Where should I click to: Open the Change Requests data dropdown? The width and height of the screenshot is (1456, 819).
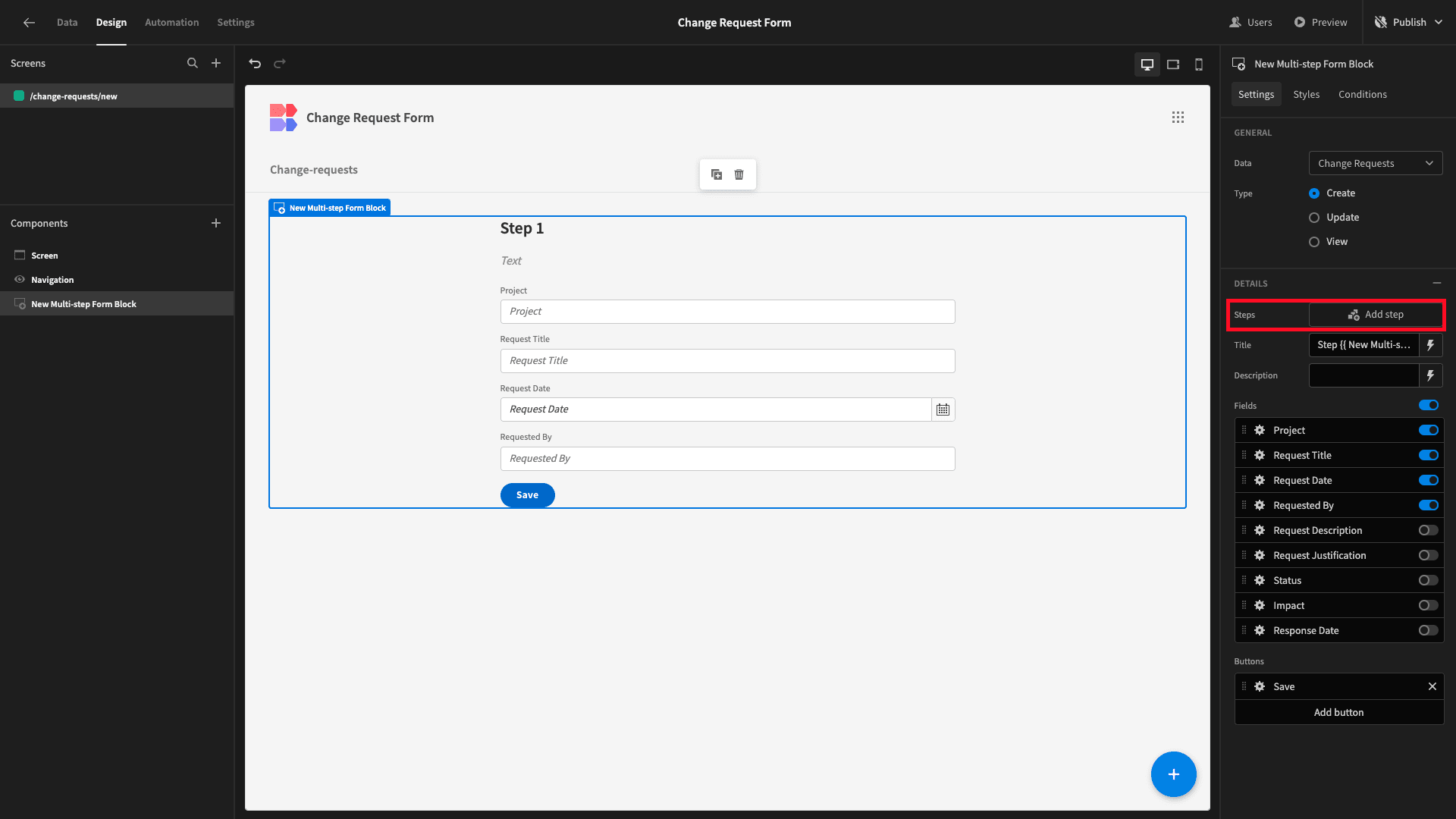click(1376, 163)
